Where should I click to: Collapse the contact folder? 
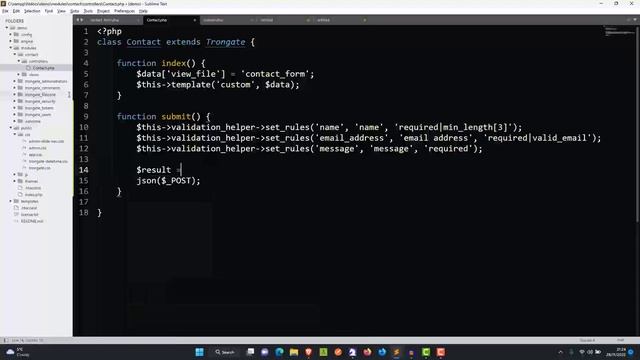pyautogui.click(x=15, y=54)
